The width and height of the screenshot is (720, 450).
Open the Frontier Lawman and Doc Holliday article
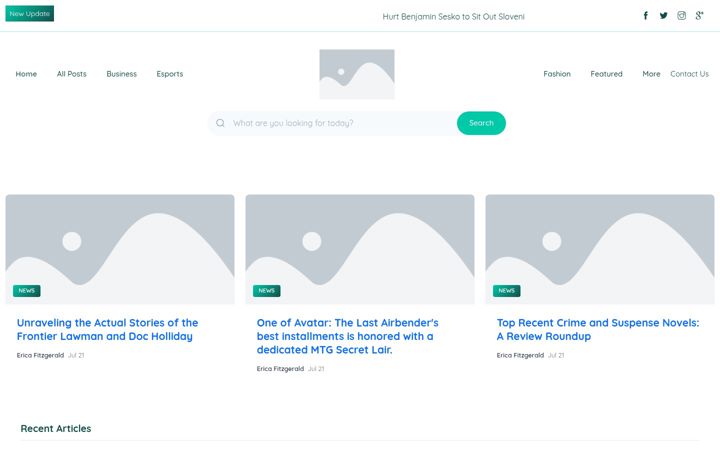[x=107, y=329]
